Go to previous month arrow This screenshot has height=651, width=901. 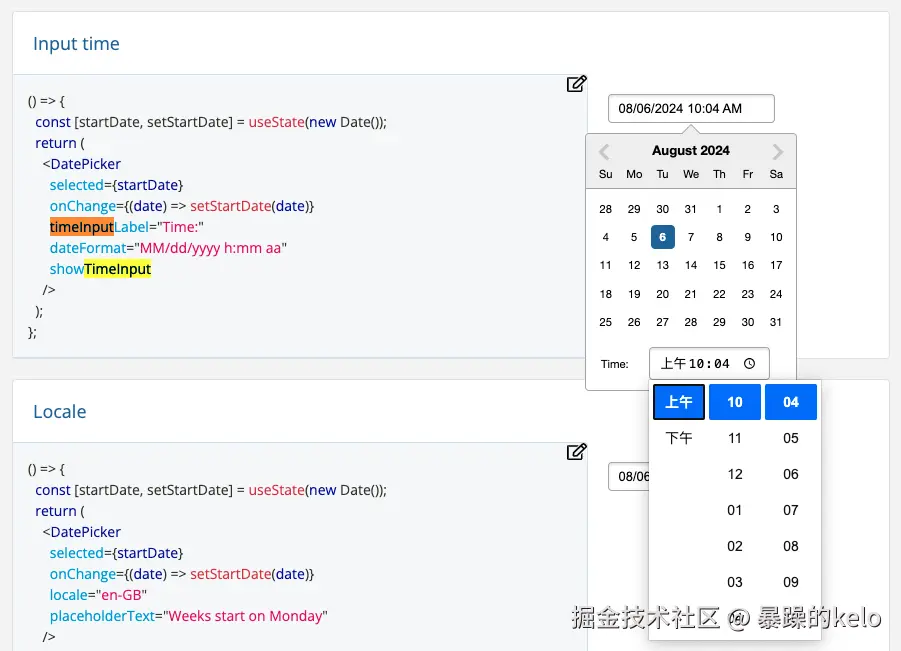click(x=604, y=152)
